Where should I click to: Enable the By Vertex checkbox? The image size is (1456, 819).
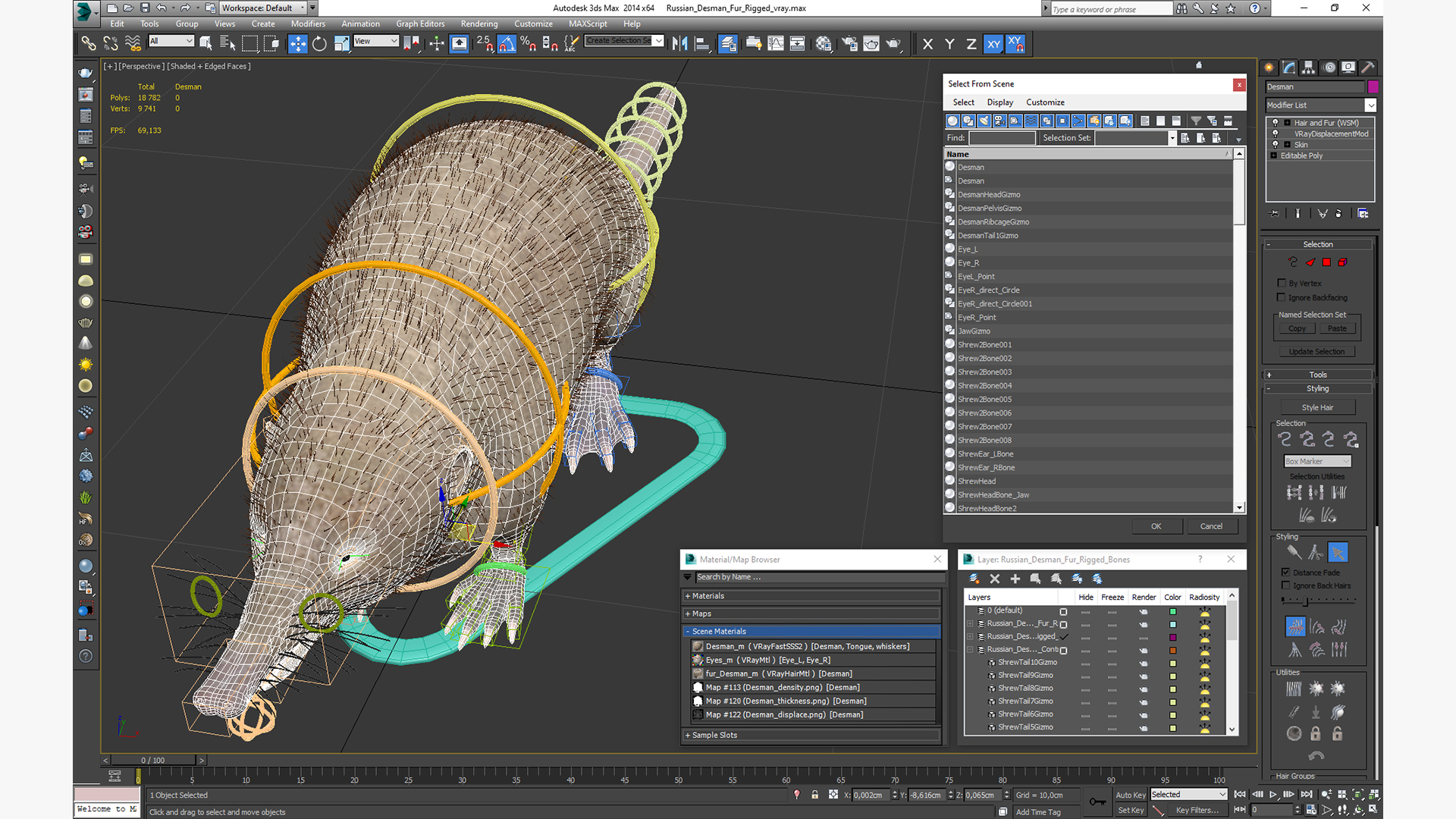click(x=1282, y=283)
